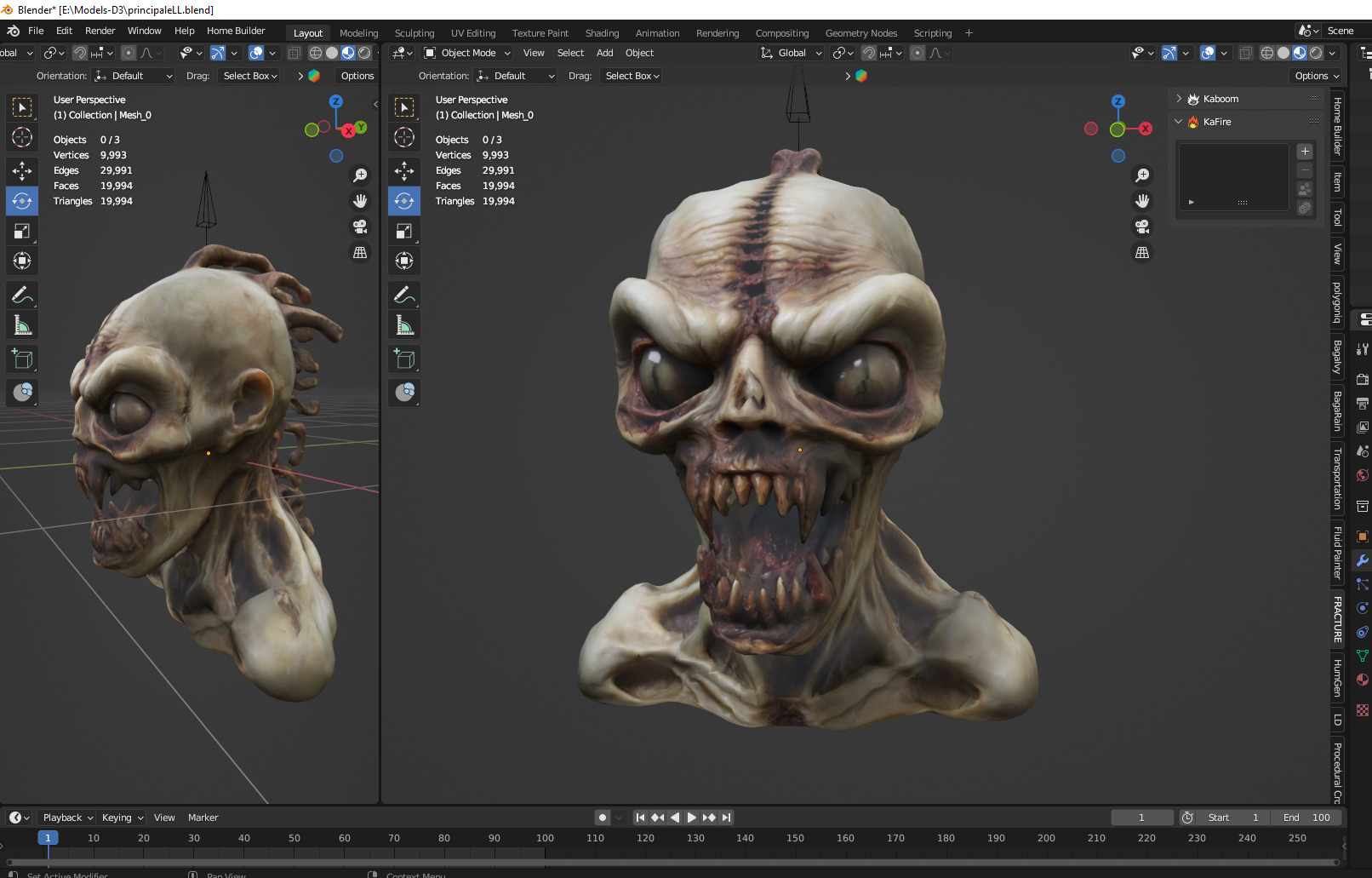Open Drag Select Box dropdown in right viewport
Image resolution: width=1372 pixels, height=878 pixels.
pos(632,76)
